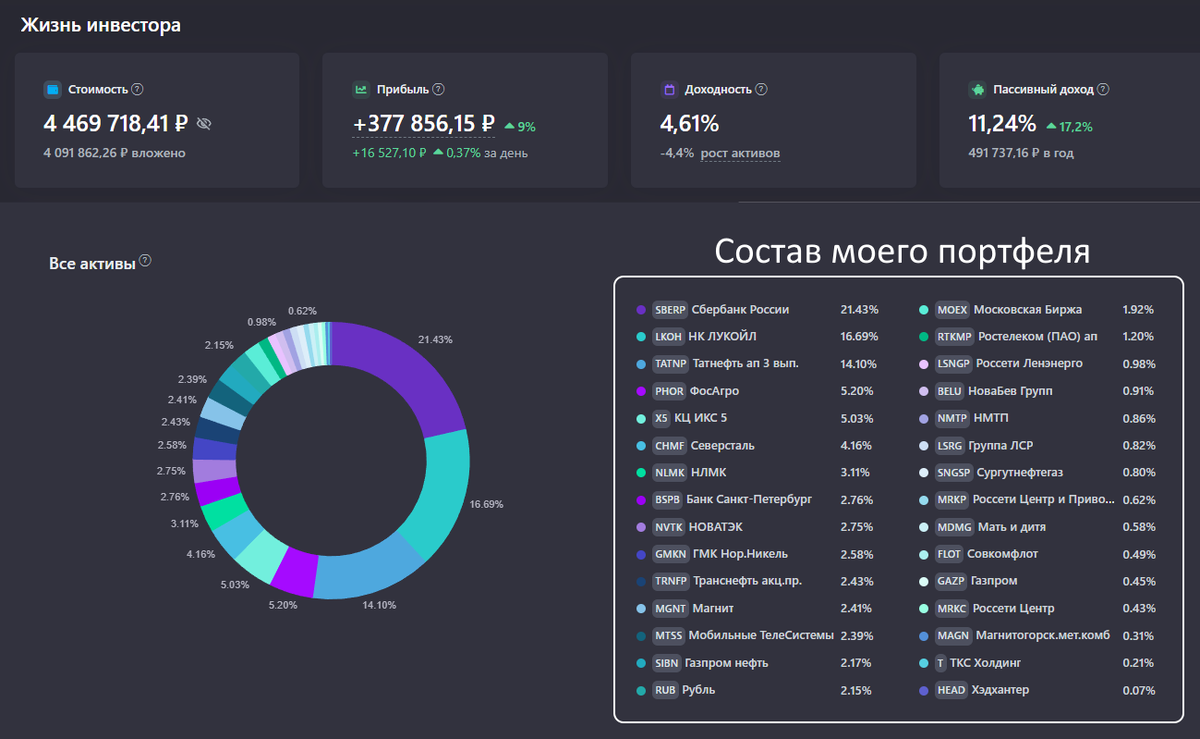Click the green dot beside NLMK
This screenshot has height=739, width=1200.
click(641, 472)
